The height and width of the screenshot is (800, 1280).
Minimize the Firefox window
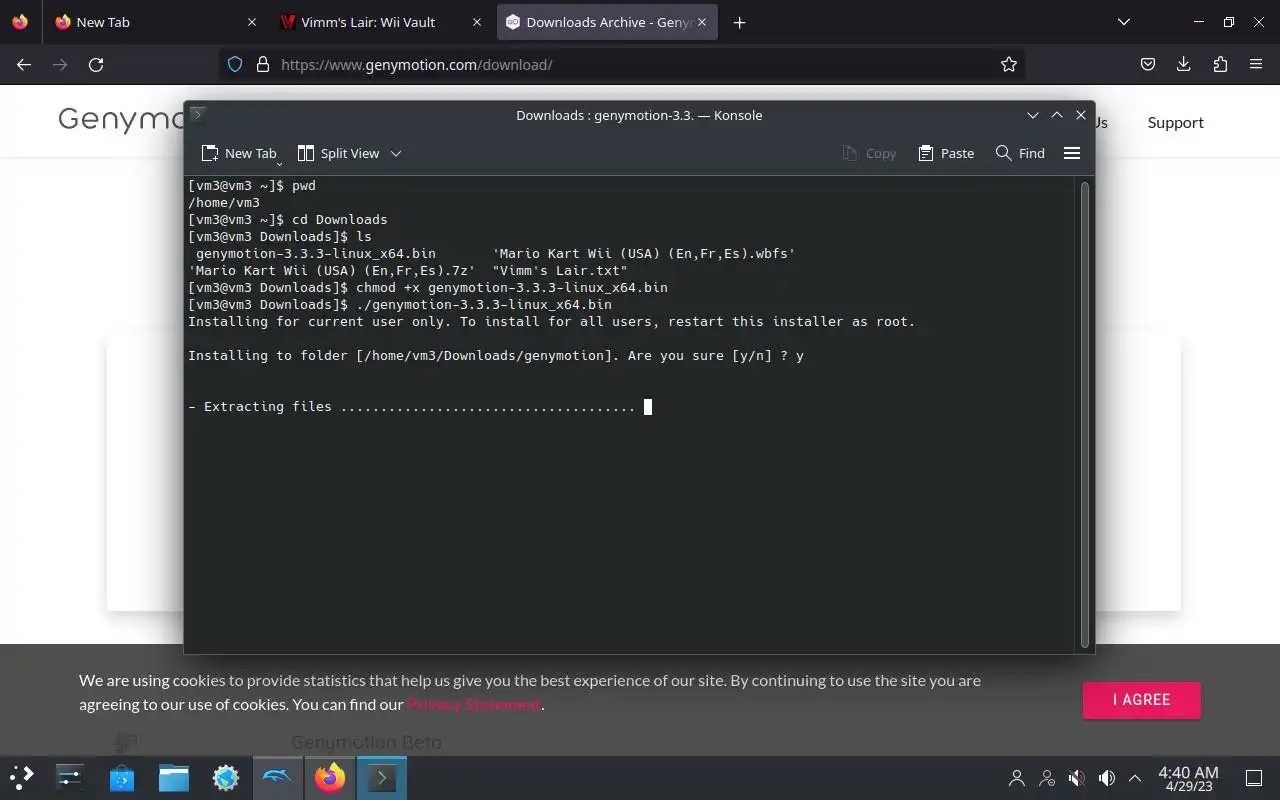tap(1199, 22)
